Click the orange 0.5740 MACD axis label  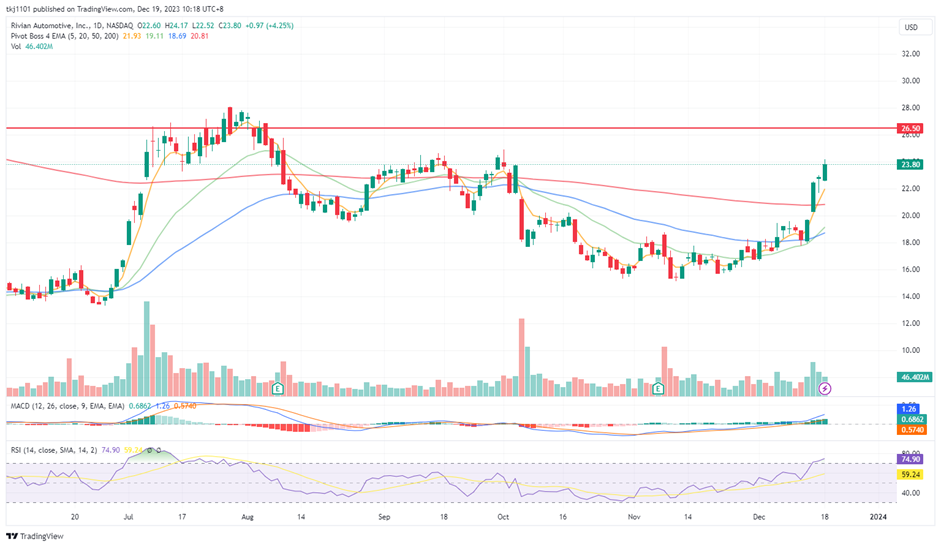(911, 430)
